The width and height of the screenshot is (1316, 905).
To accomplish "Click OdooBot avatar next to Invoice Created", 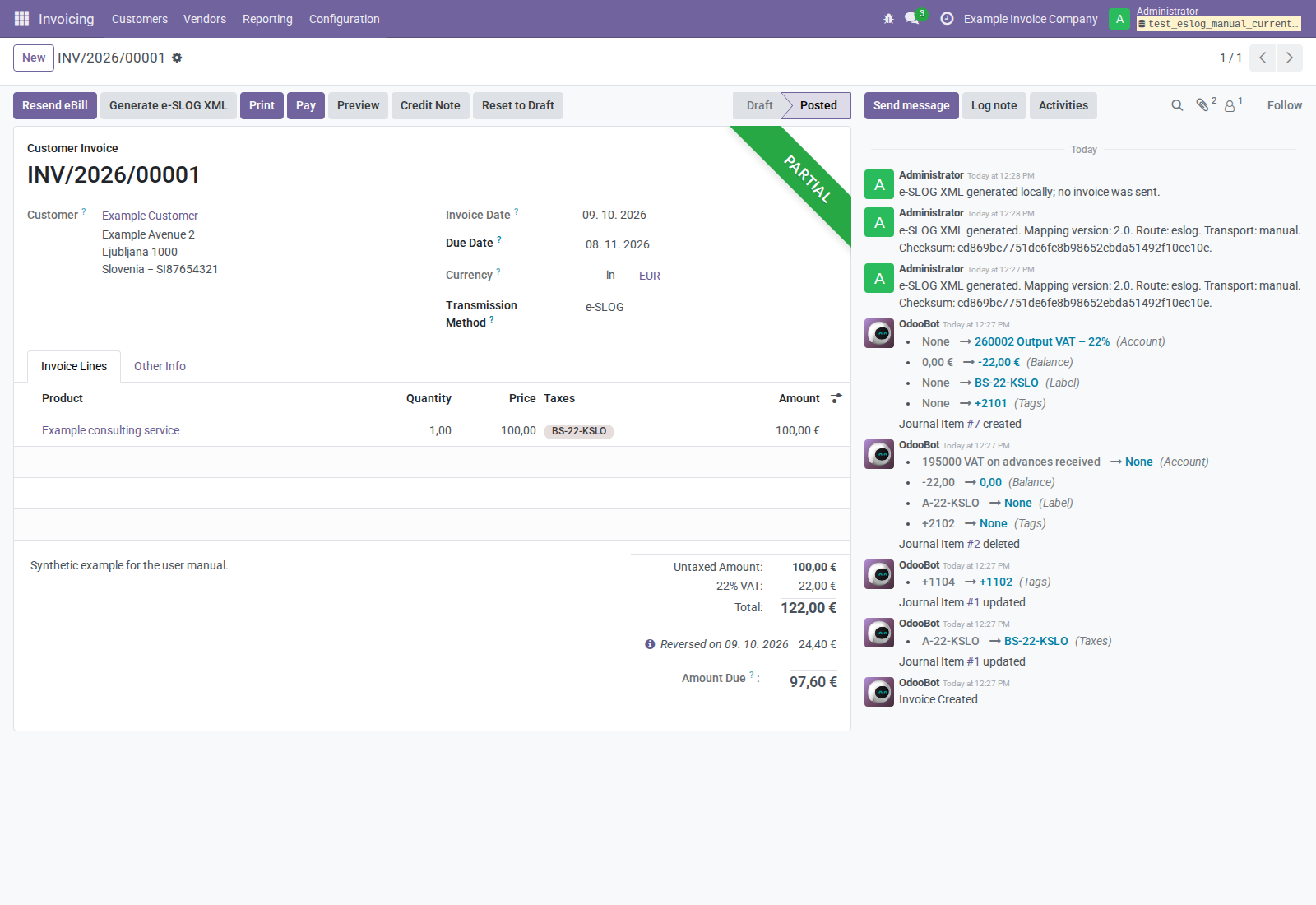I will point(879,692).
